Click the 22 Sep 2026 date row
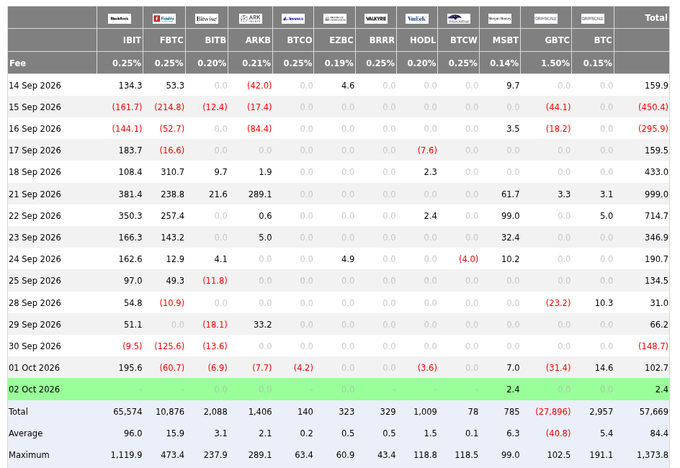This screenshot has height=468, width=680. tap(35, 216)
